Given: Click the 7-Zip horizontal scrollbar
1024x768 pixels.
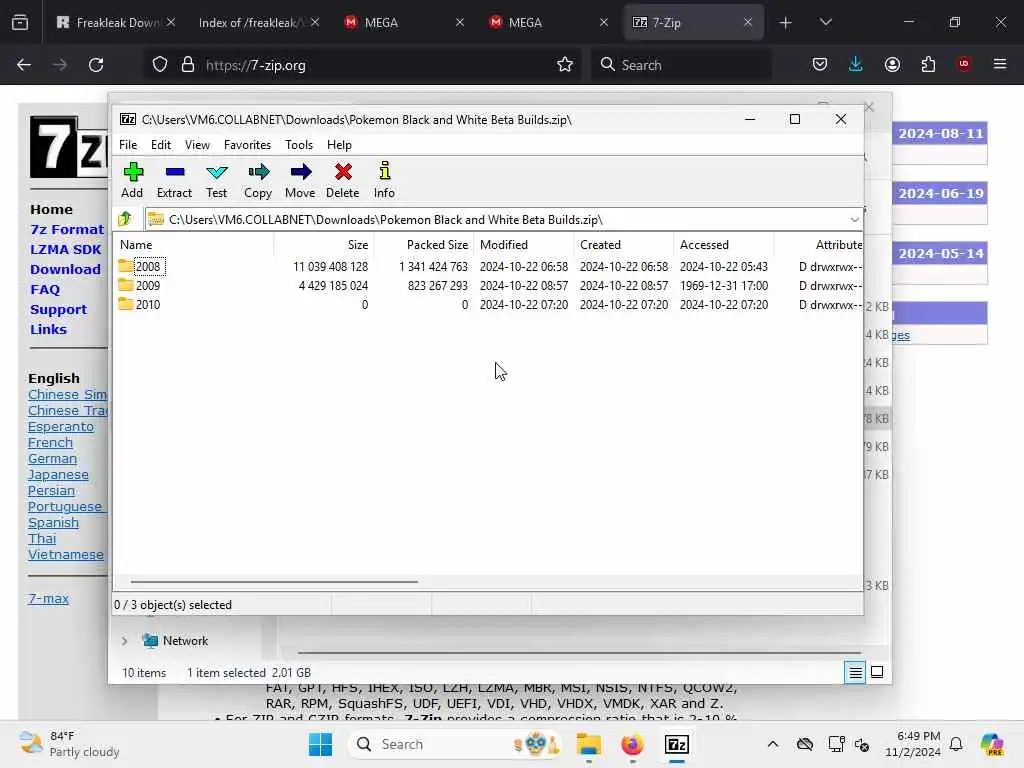Looking at the screenshot, I should 274,581.
